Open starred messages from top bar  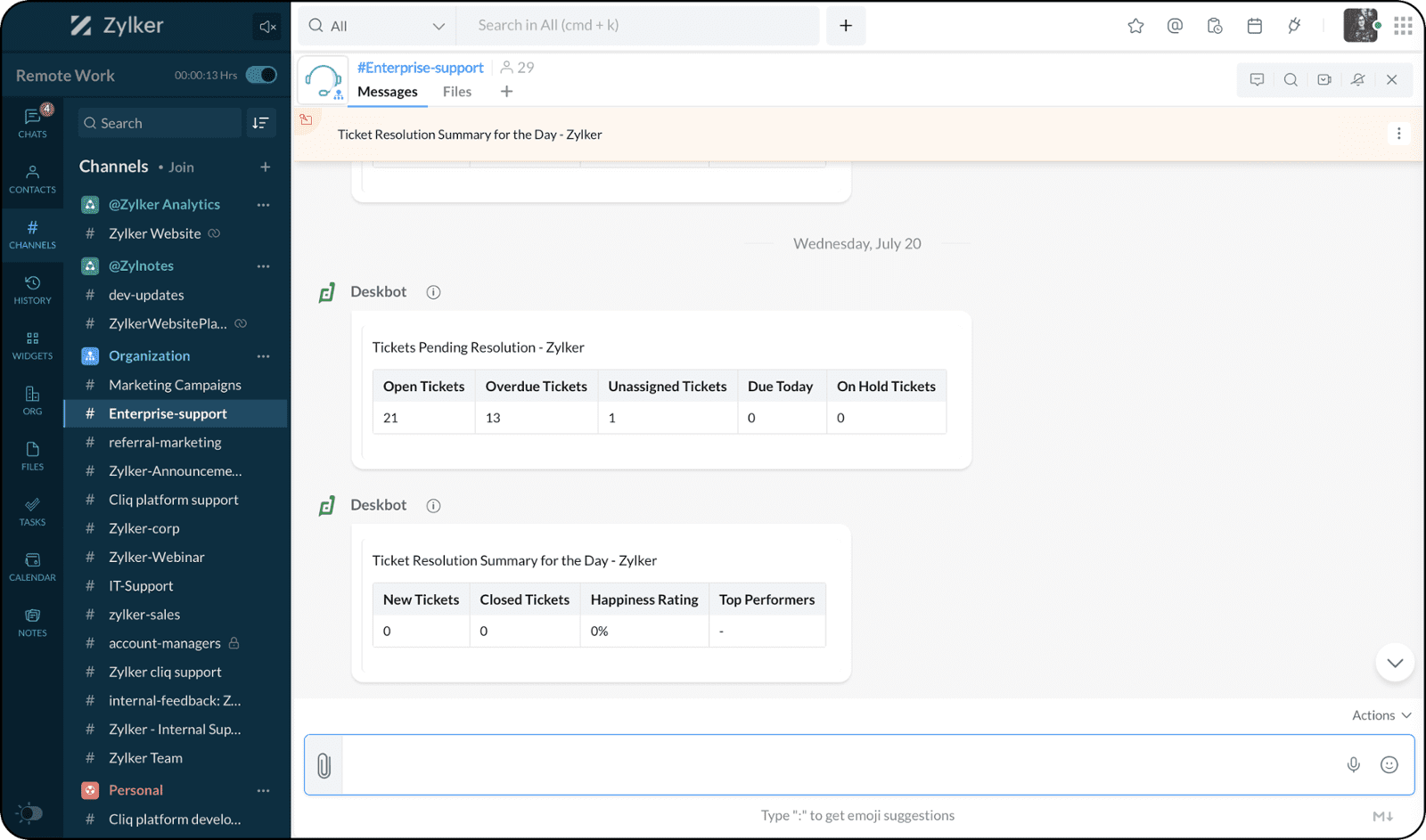[1135, 26]
